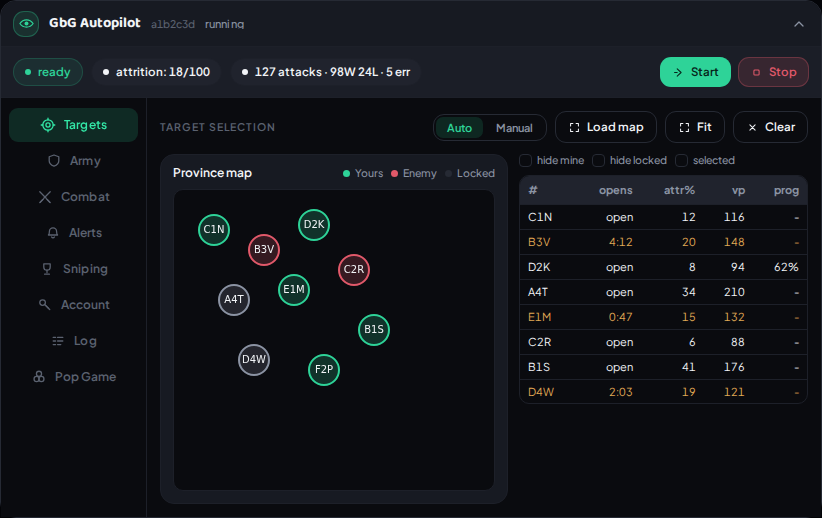Open the Sniping trophy section

73,269
